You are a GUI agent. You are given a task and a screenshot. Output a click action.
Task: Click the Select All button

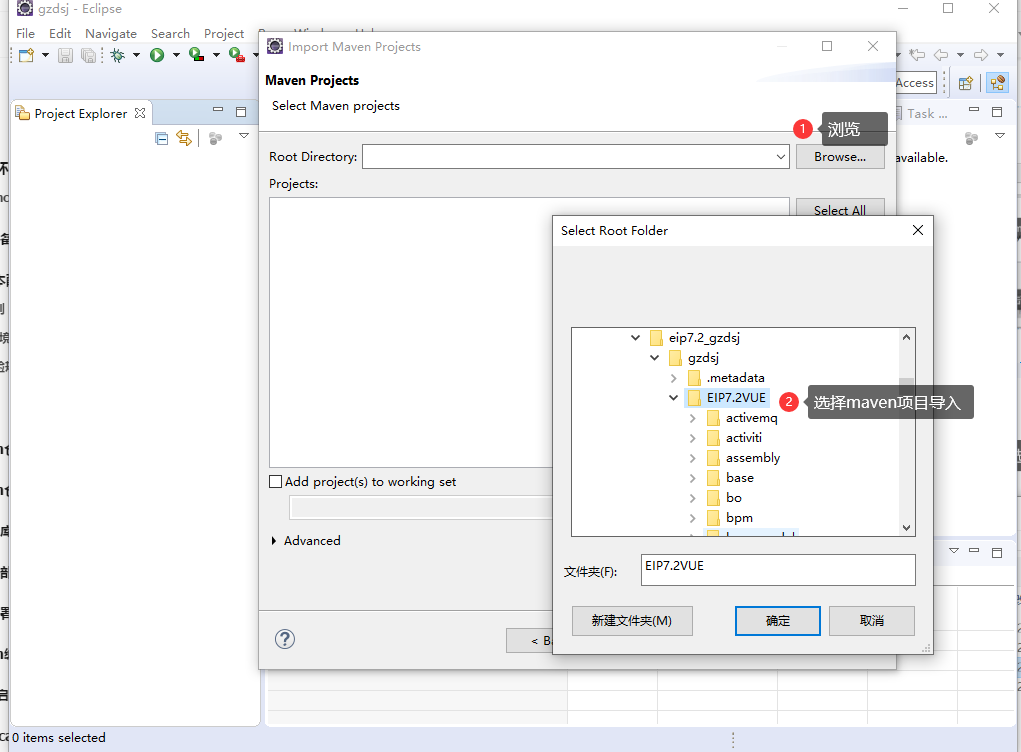coord(840,210)
